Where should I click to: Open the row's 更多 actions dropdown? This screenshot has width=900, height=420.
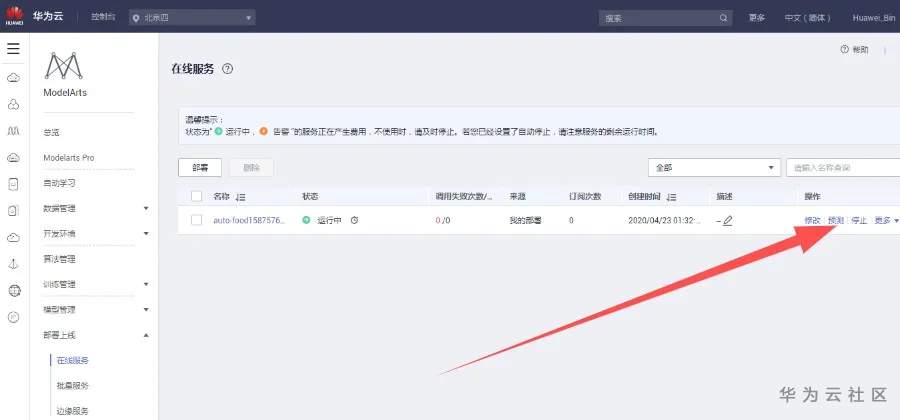pos(886,220)
